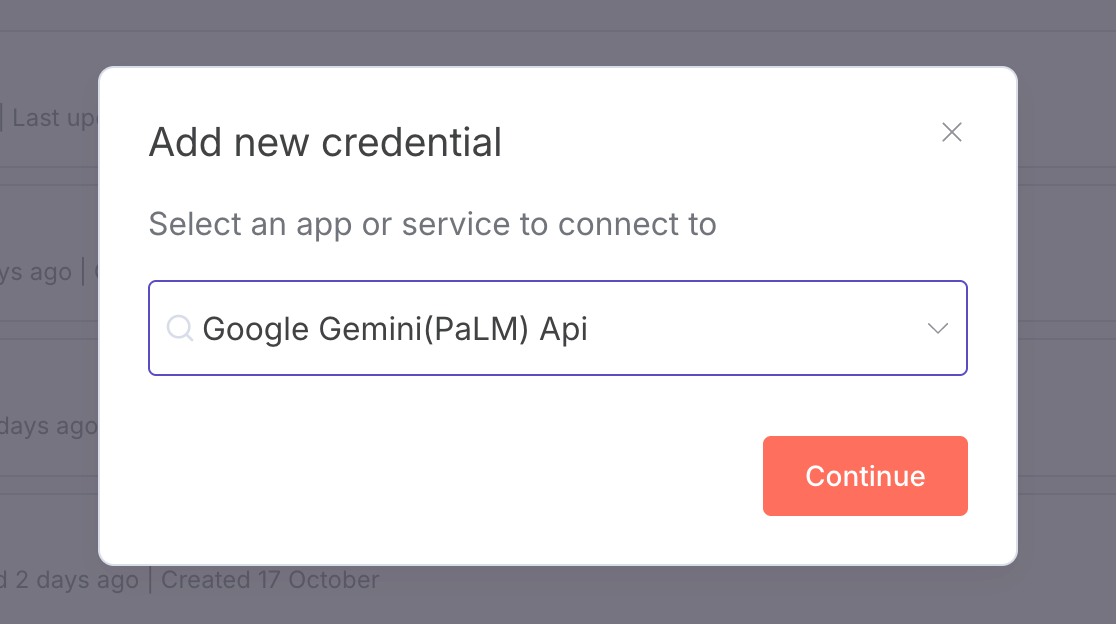Click the "Add new credential" heading

tap(325, 143)
